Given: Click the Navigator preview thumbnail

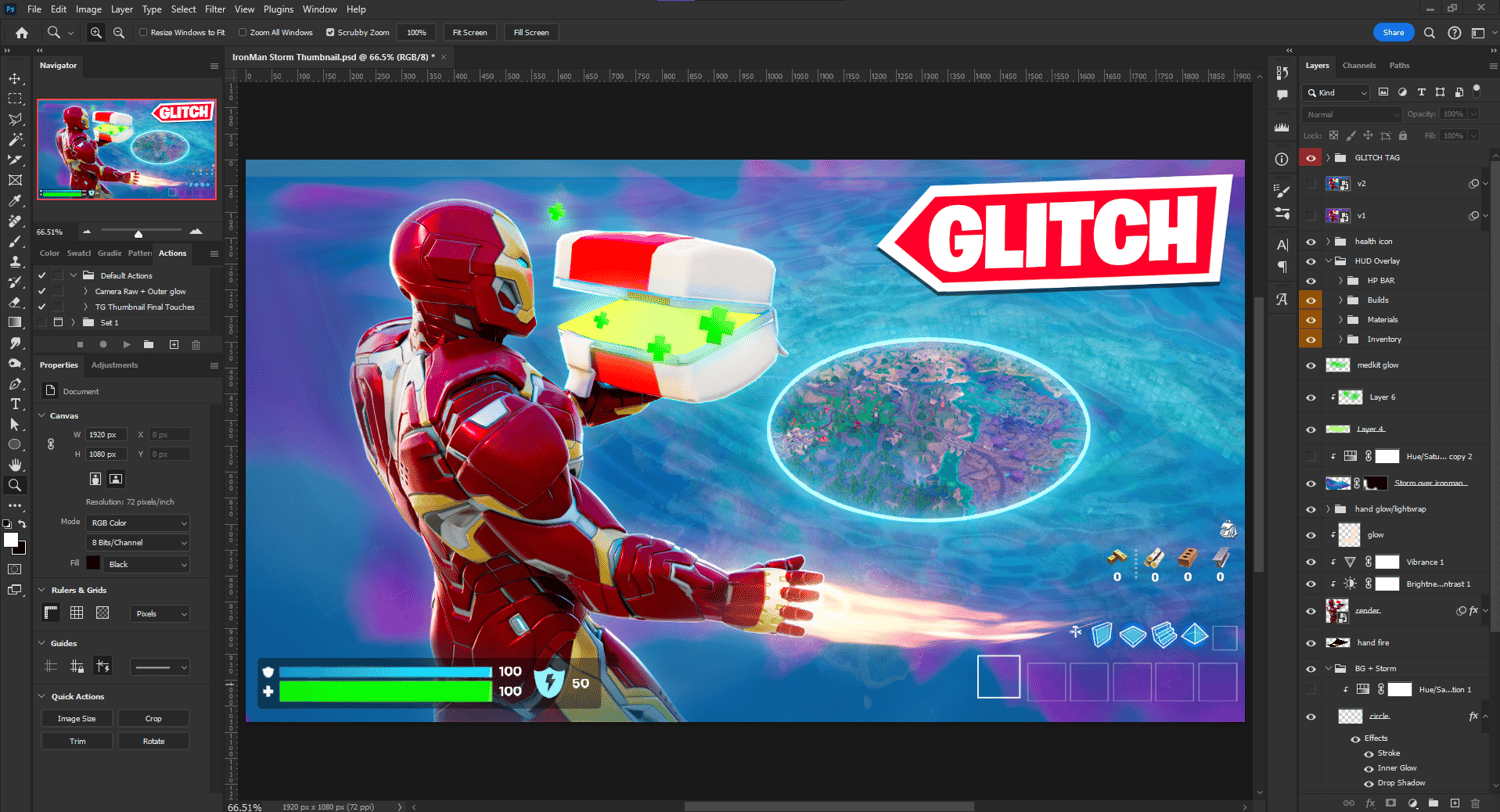Looking at the screenshot, I should point(128,149).
